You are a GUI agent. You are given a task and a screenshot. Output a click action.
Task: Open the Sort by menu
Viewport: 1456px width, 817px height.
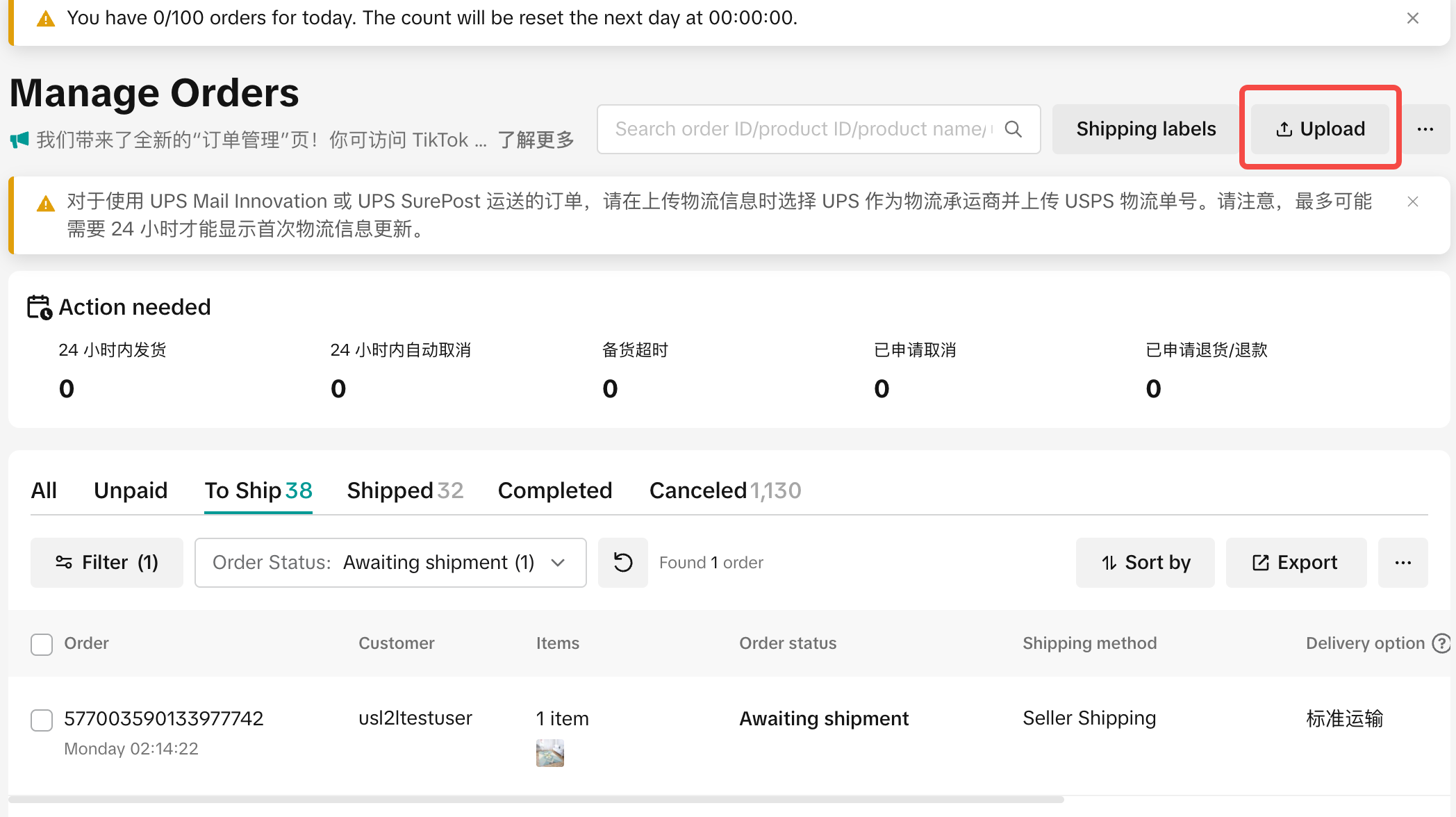1145,562
